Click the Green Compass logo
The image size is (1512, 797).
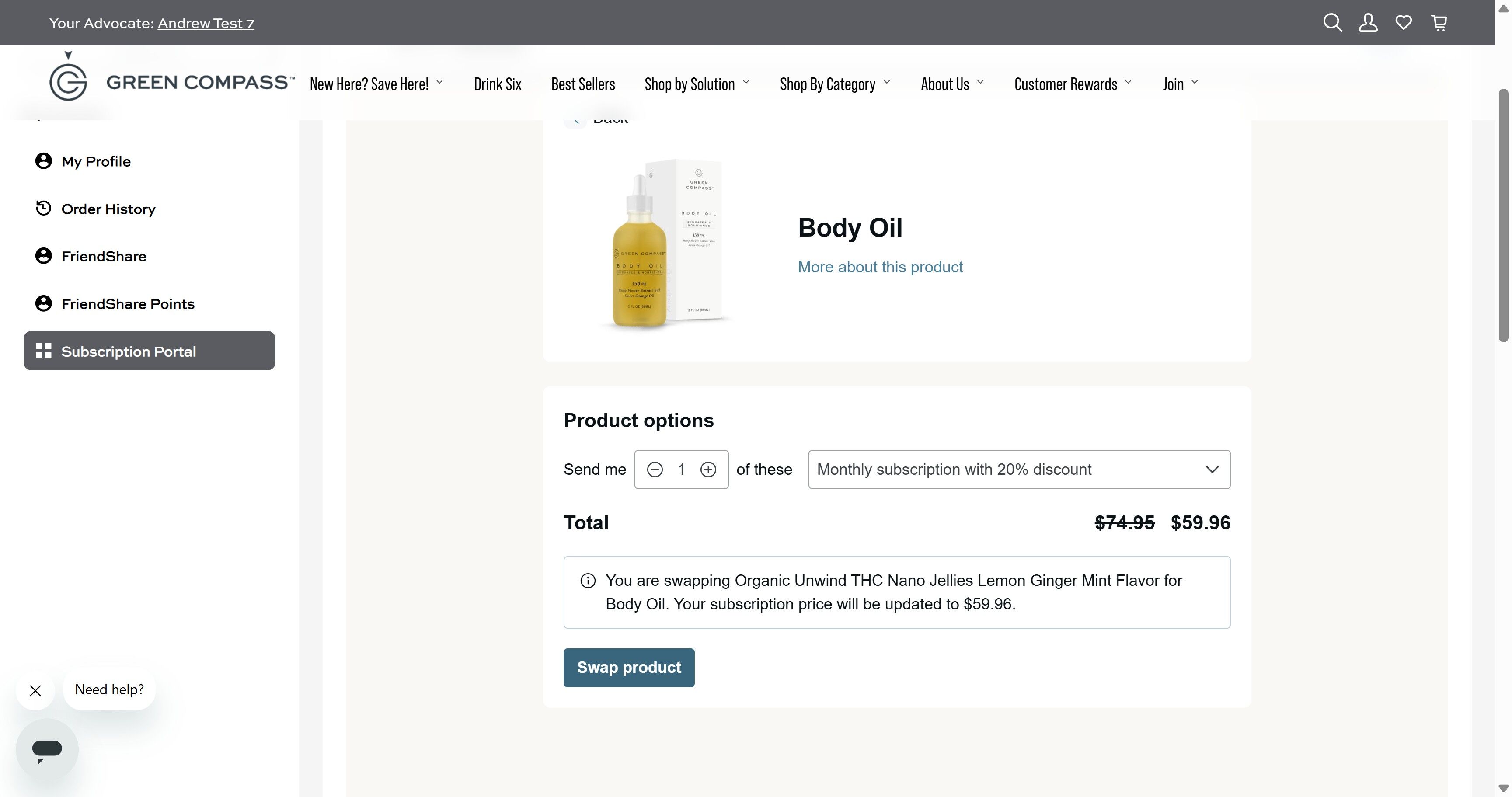[171, 77]
